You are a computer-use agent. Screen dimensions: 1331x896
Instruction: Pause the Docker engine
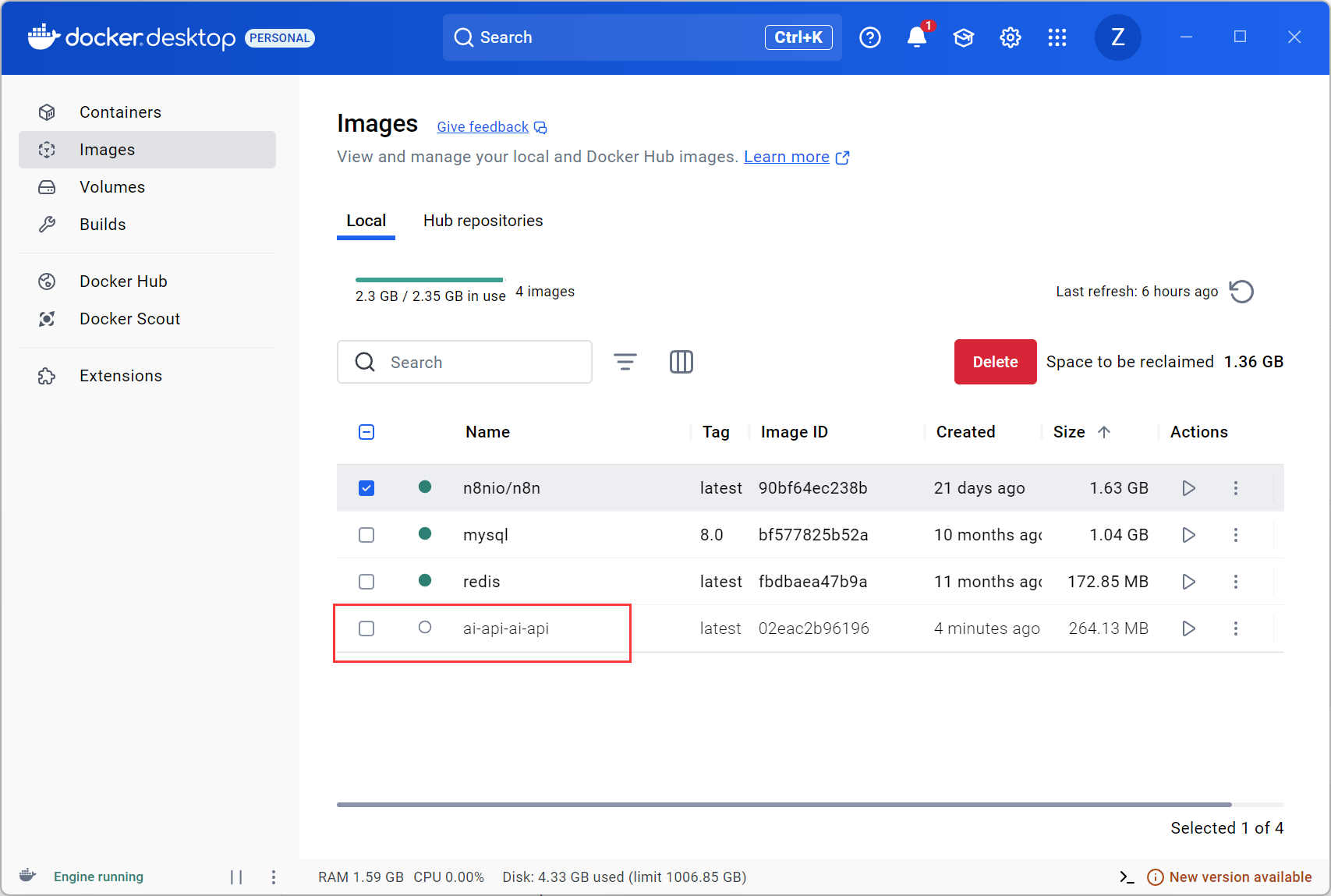[x=236, y=877]
